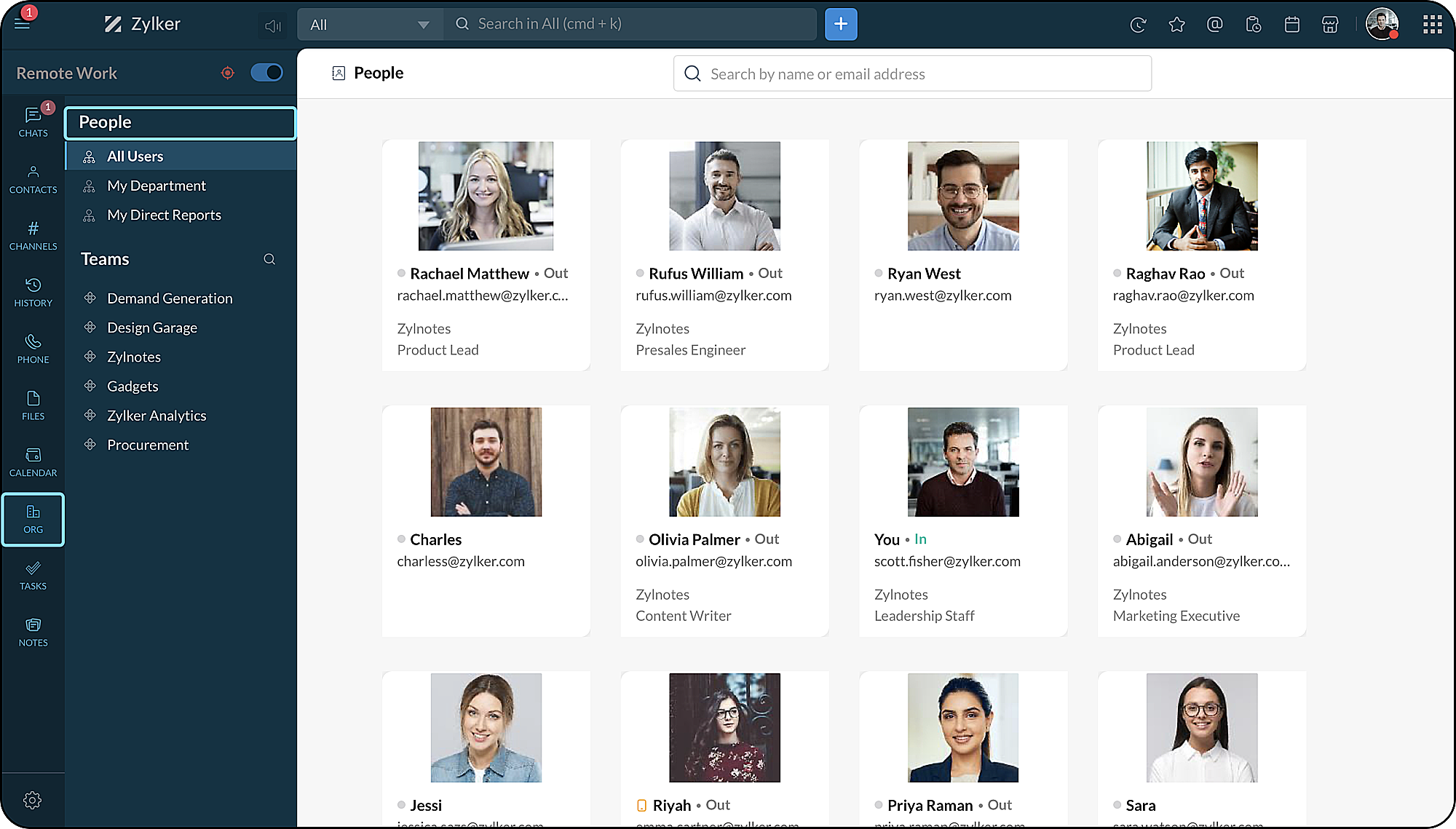Expand the All search scope dropdown
The width and height of the screenshot is (1456, 829).
click(370, 25)
